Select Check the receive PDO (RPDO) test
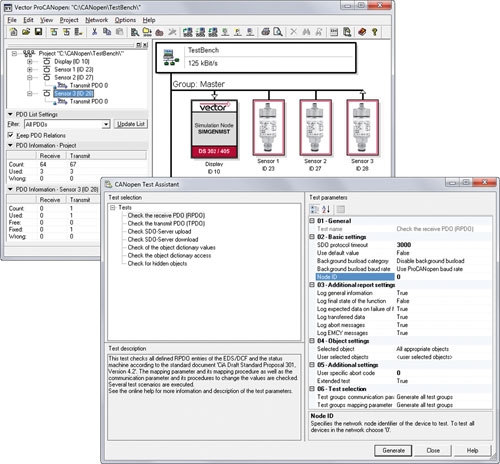Screen dimensions: 500x464 (166, 215)
